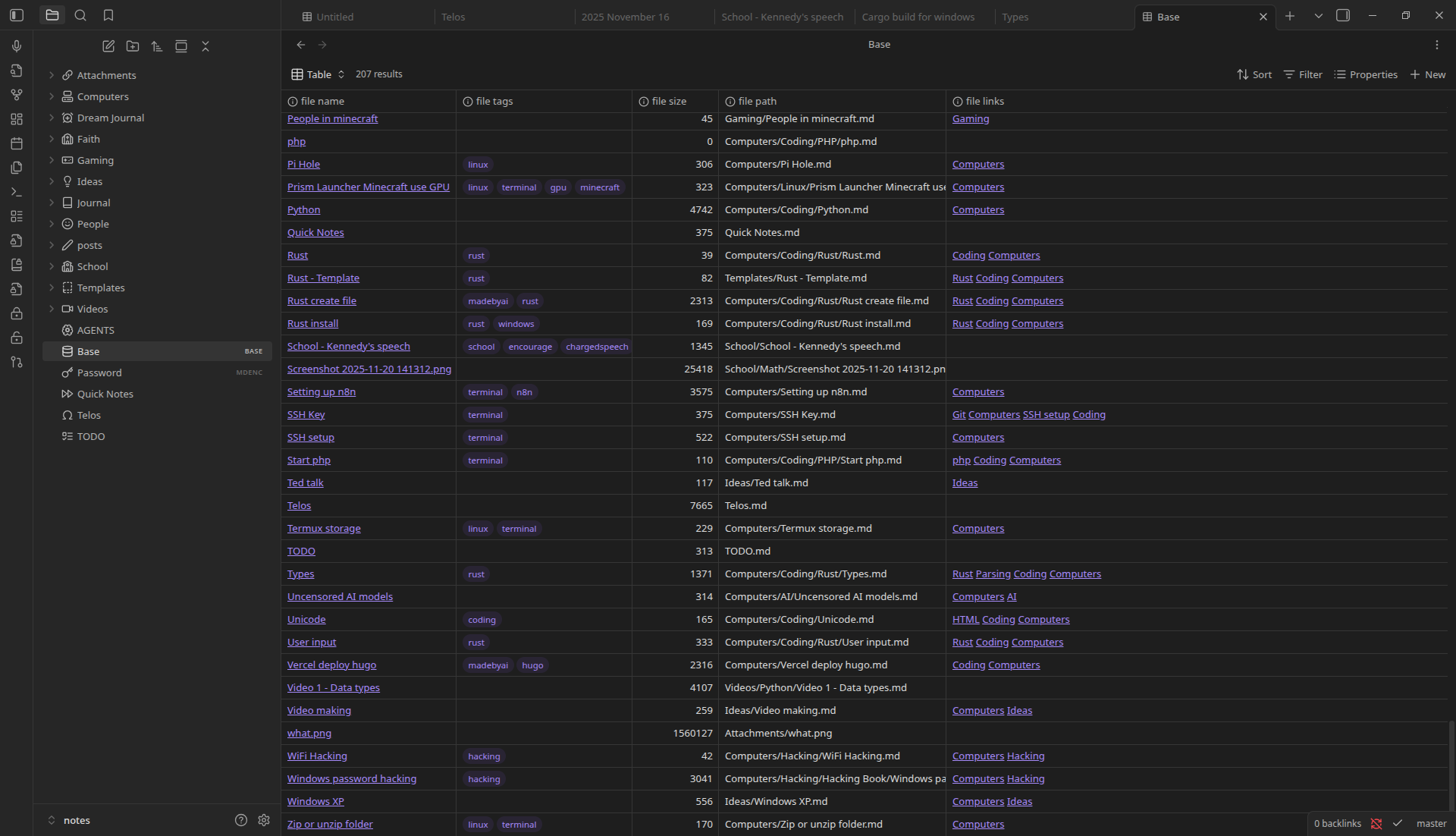
Task: Click the table's vertical scrollbar thumb
Action: 1451,766
